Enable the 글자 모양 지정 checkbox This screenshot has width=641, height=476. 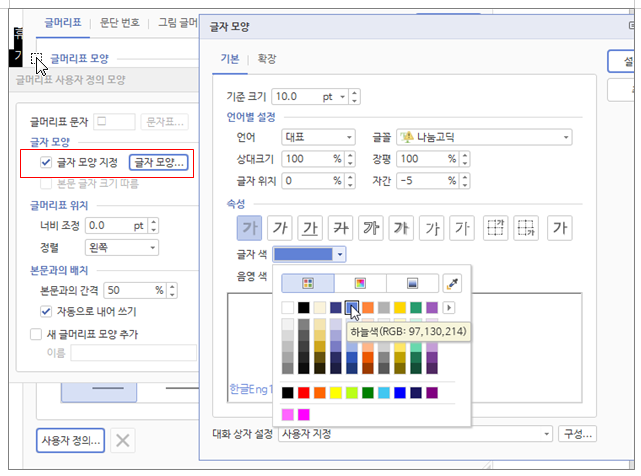[46, 162]
